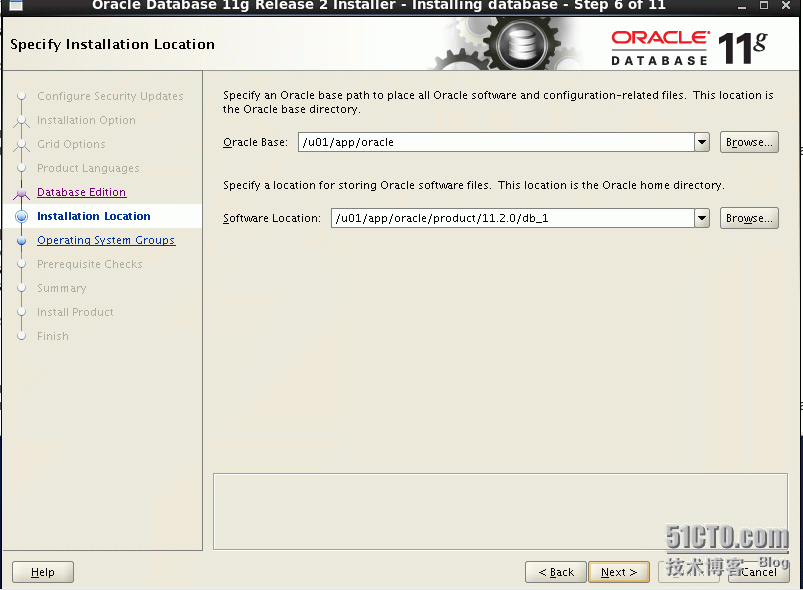Image resolution: width=803 pixels, height=590 pixels.
Task: Go back with the Back button
Action: coord(556,572)
